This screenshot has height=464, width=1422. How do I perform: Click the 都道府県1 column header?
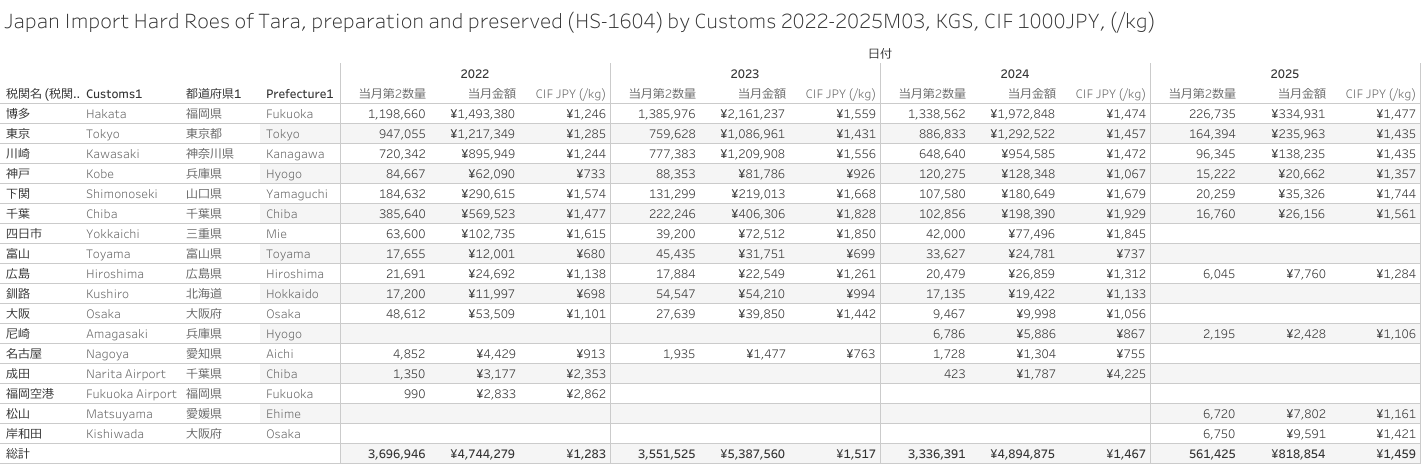point(214,94)
